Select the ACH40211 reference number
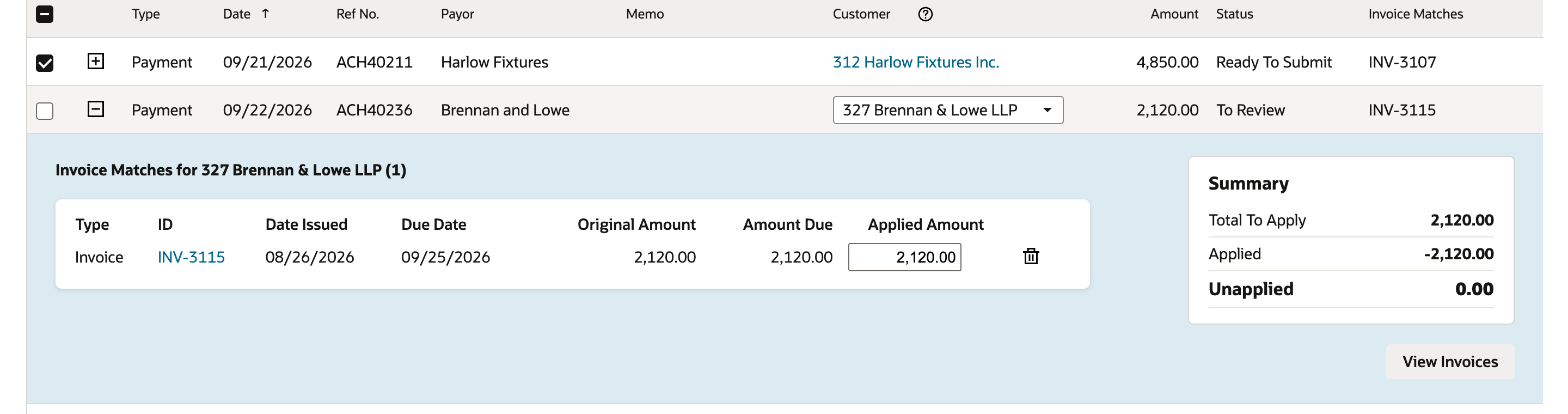Viewport: 1568px width, 414px height. point(375,62)
